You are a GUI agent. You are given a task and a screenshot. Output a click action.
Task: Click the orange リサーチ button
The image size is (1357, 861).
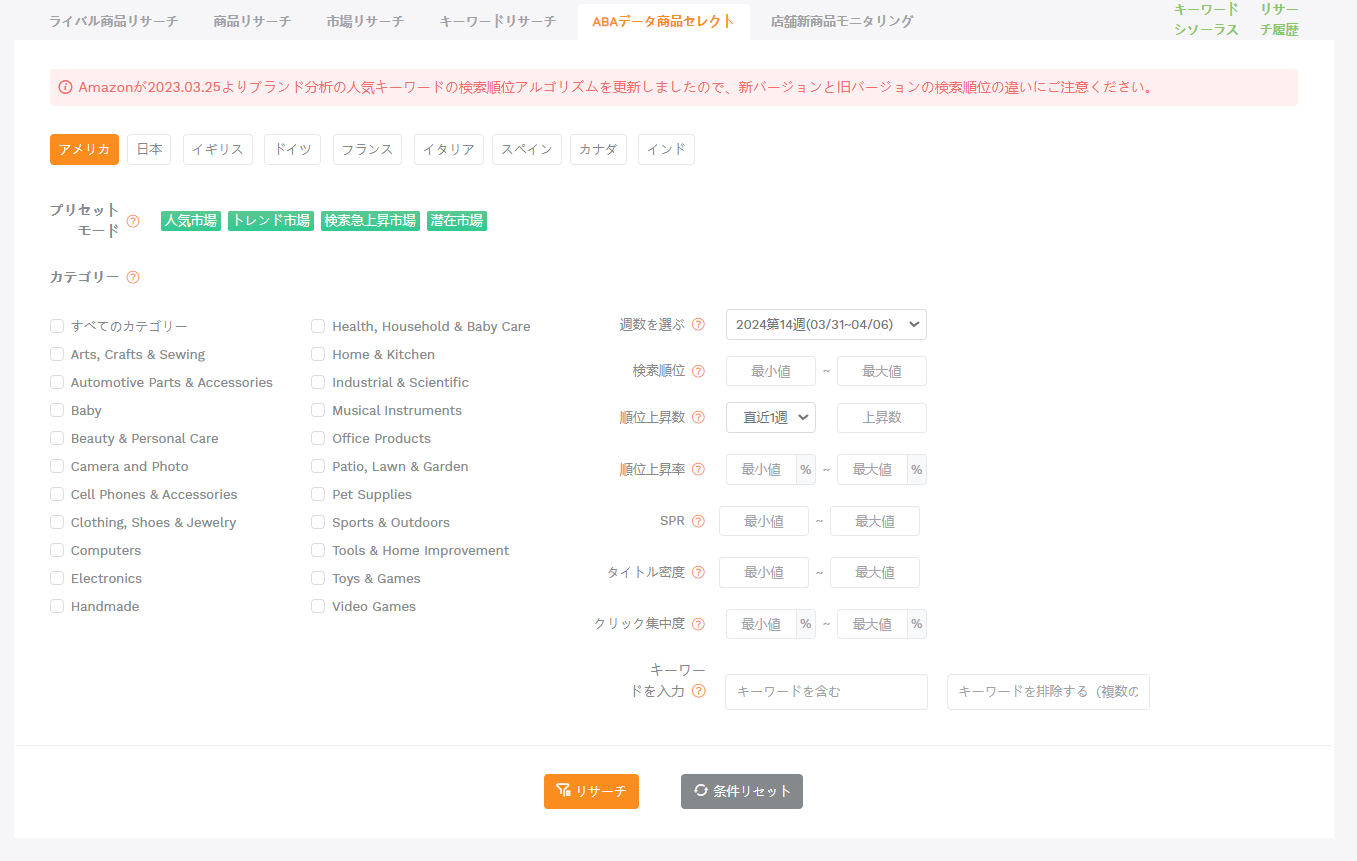tap(591, 791)
